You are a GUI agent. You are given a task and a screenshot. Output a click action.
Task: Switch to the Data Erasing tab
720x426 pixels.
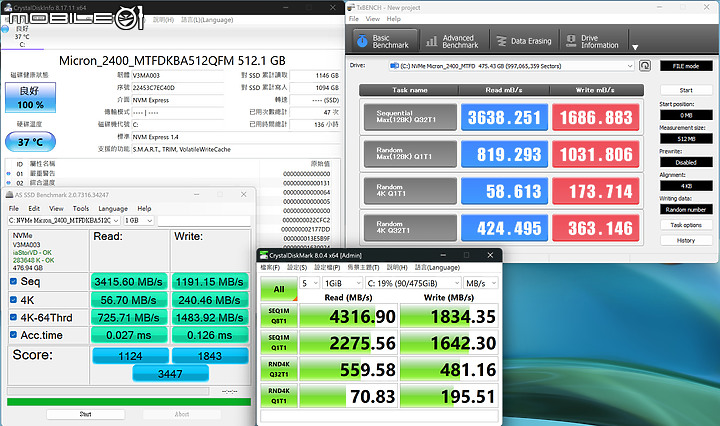pos(524,41)
